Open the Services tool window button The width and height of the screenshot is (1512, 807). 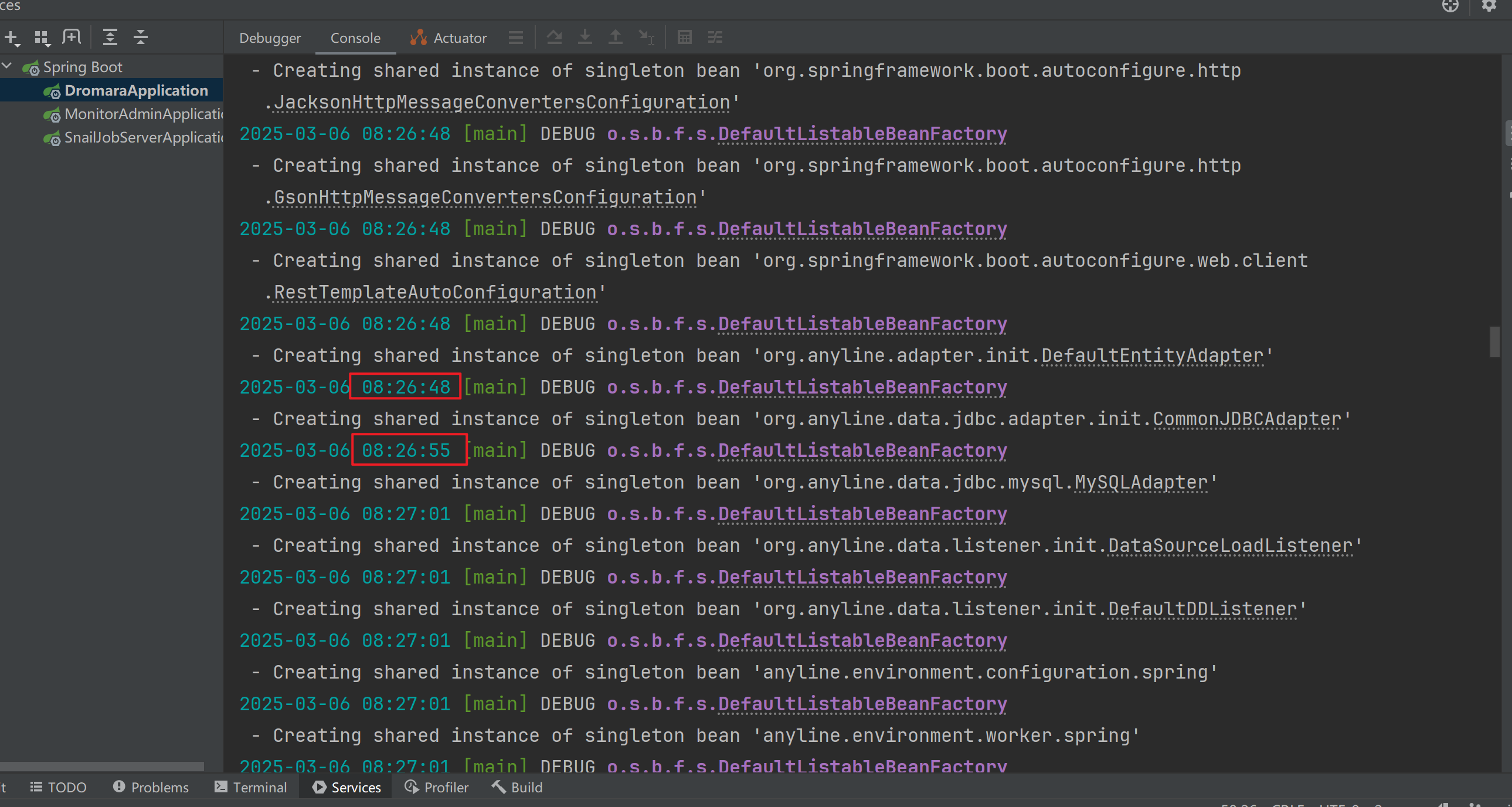click(x=346, y=787)
